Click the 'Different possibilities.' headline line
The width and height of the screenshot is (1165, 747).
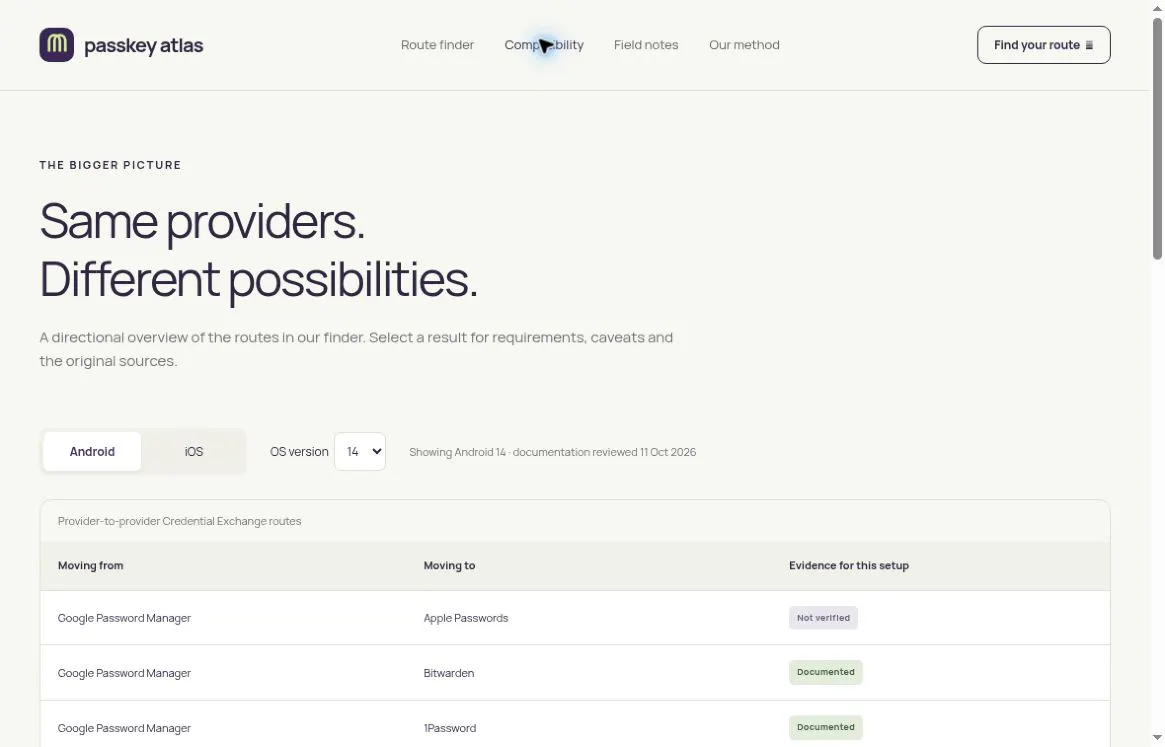259,279
